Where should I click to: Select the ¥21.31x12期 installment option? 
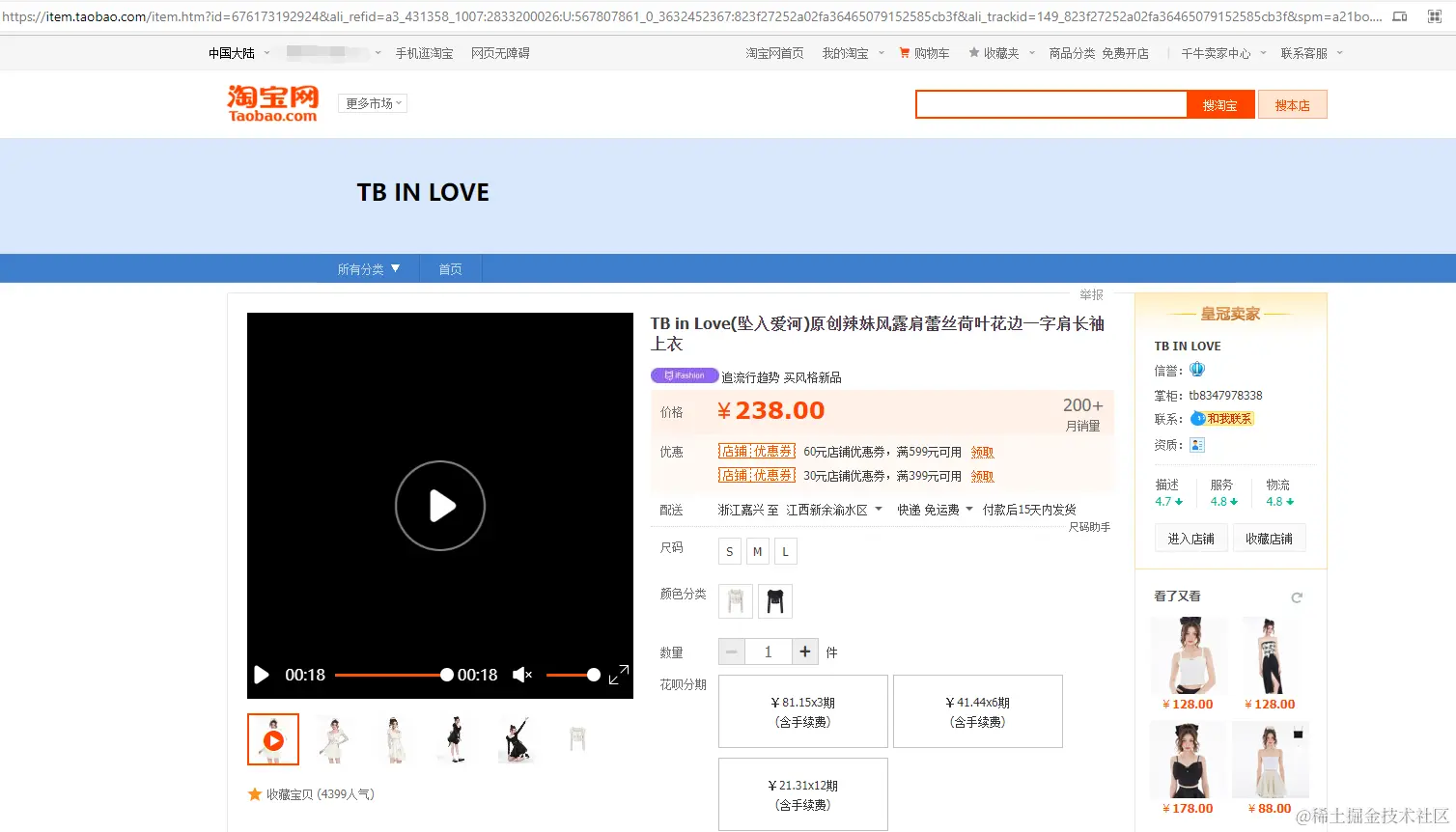(x=803, y=794)
